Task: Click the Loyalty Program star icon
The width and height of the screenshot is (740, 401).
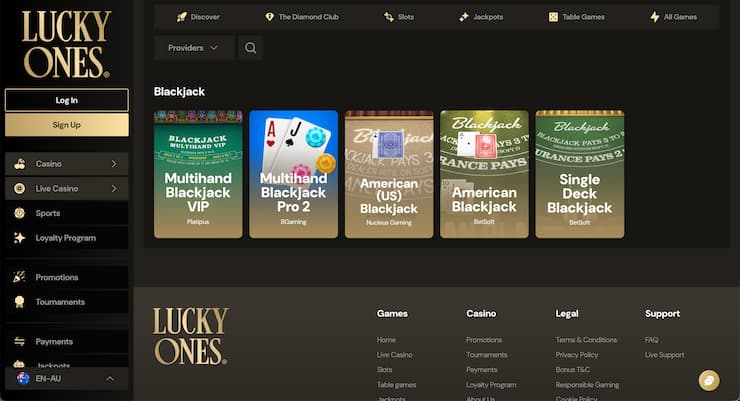Action: (x=20, y=238)
